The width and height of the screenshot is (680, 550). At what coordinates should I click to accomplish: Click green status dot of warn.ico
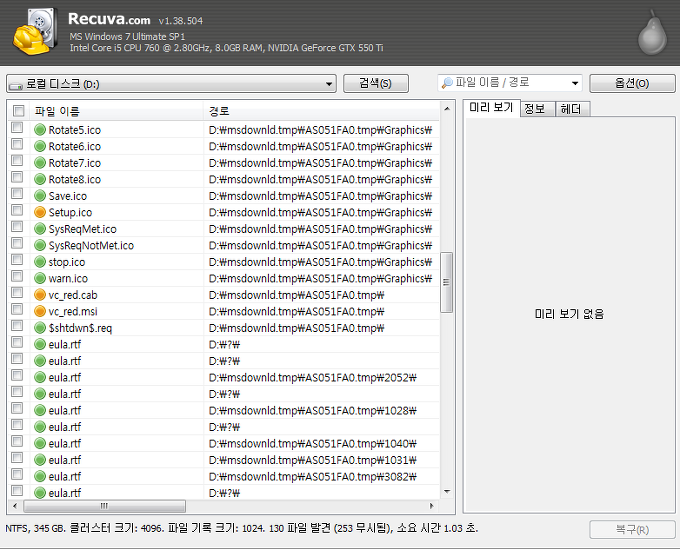(x=40, y=278)
